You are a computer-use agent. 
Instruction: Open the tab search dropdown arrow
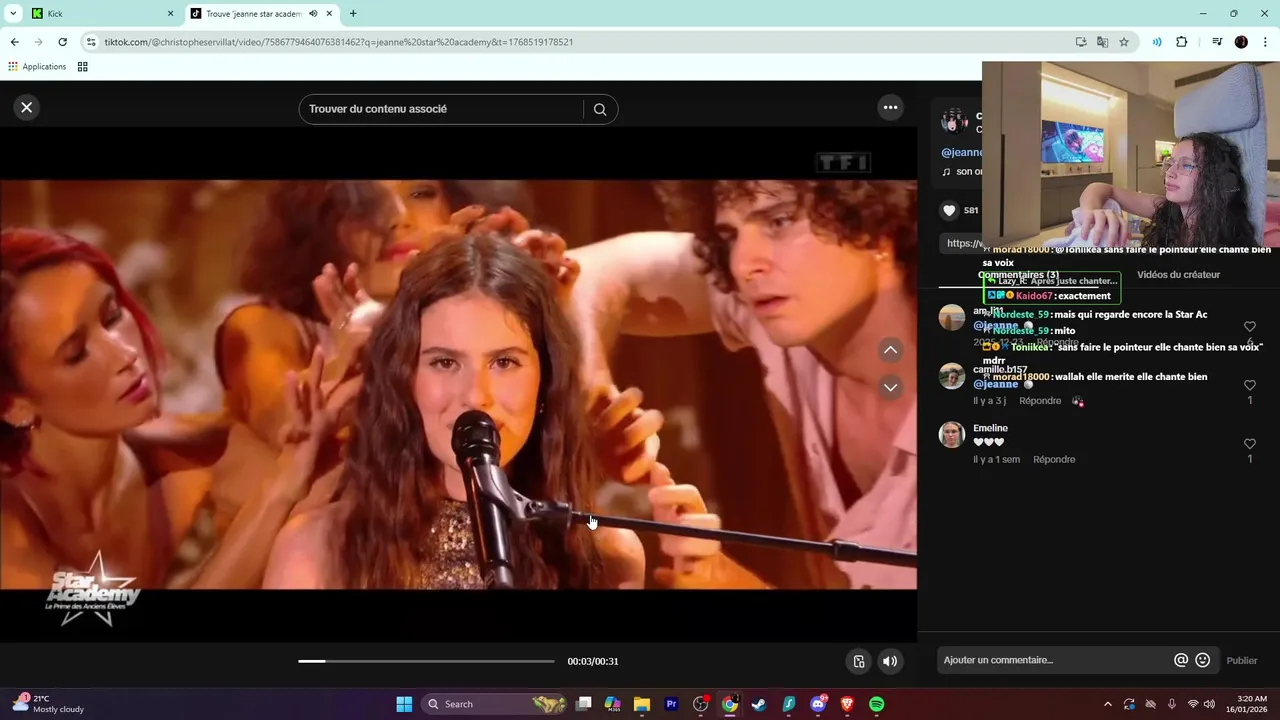point(13,14)
